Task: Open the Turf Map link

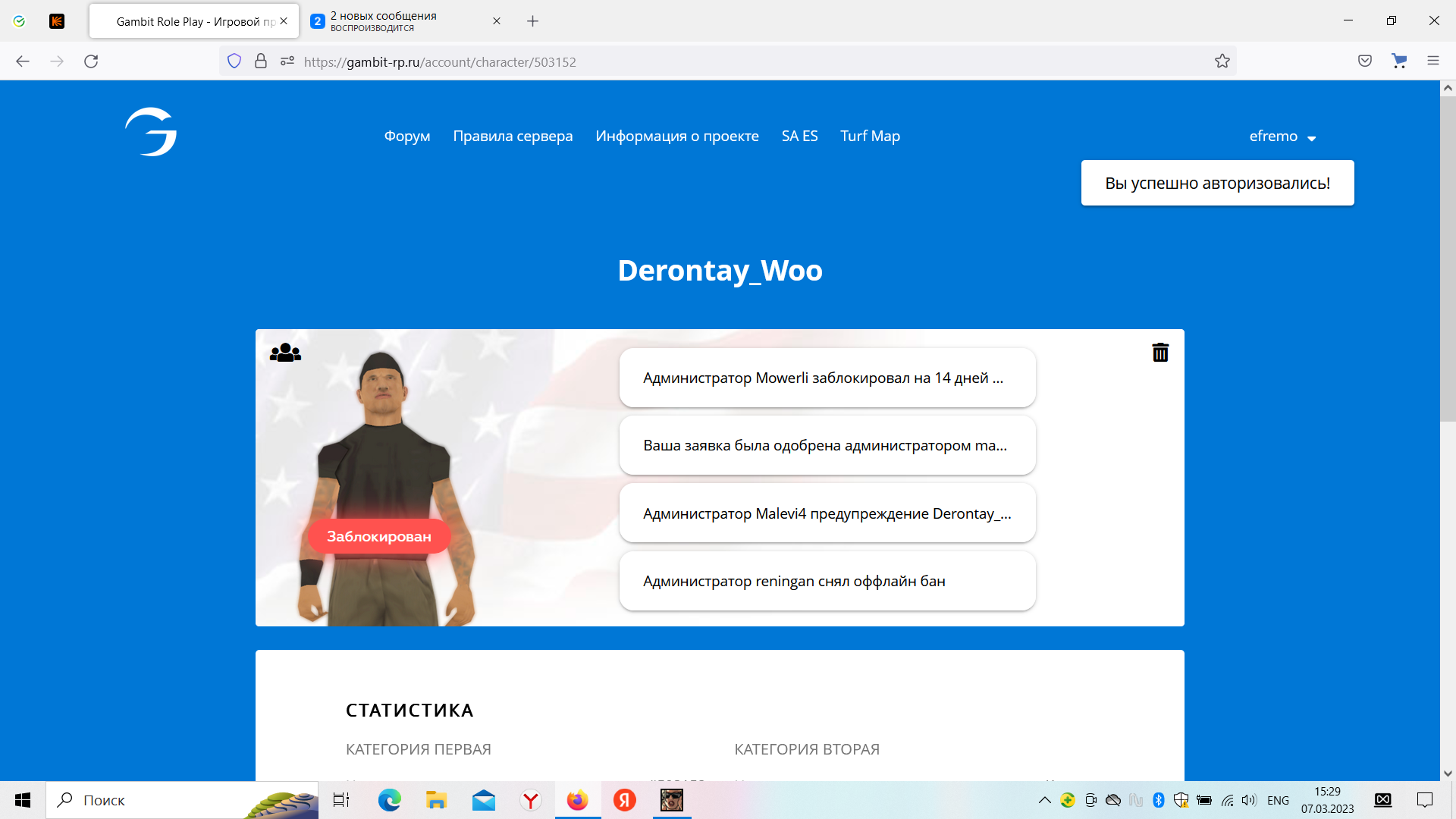Action: pos(870,136)
